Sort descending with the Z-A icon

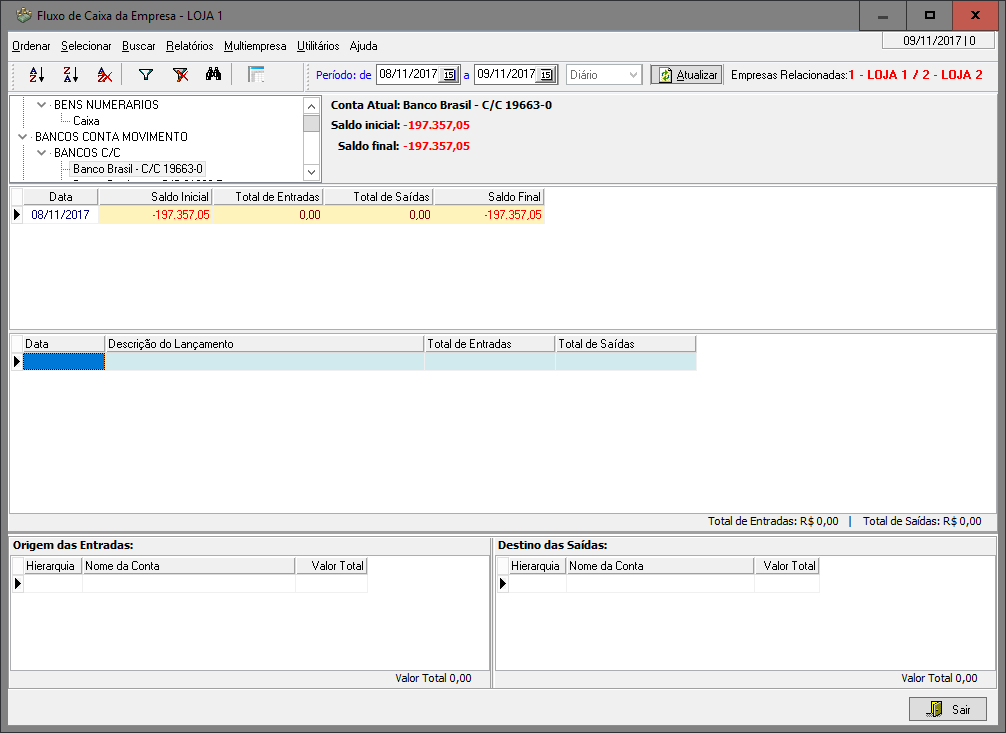(x=70, y=75)
